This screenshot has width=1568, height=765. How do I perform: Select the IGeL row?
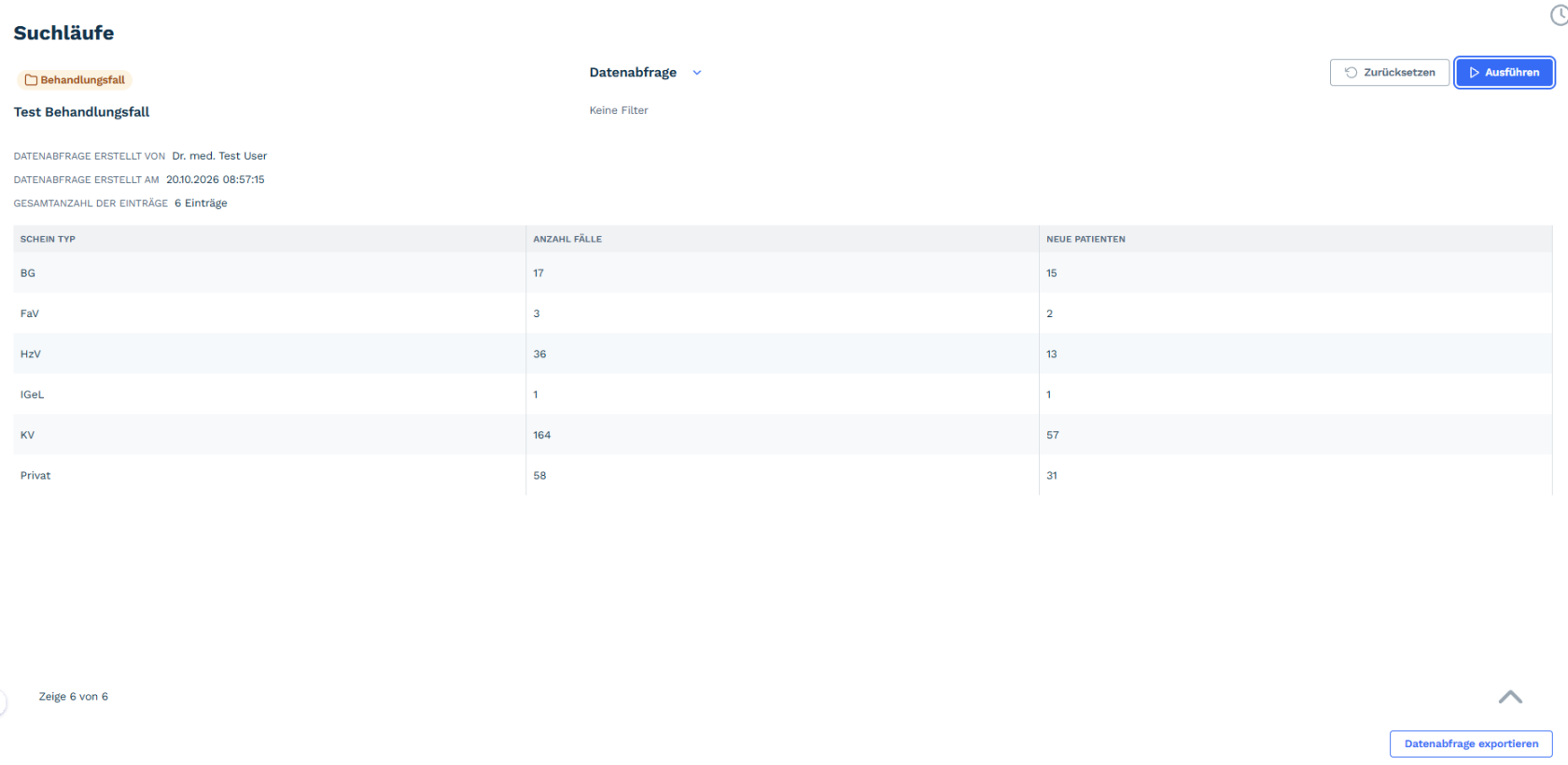click(x=782, y=395)
